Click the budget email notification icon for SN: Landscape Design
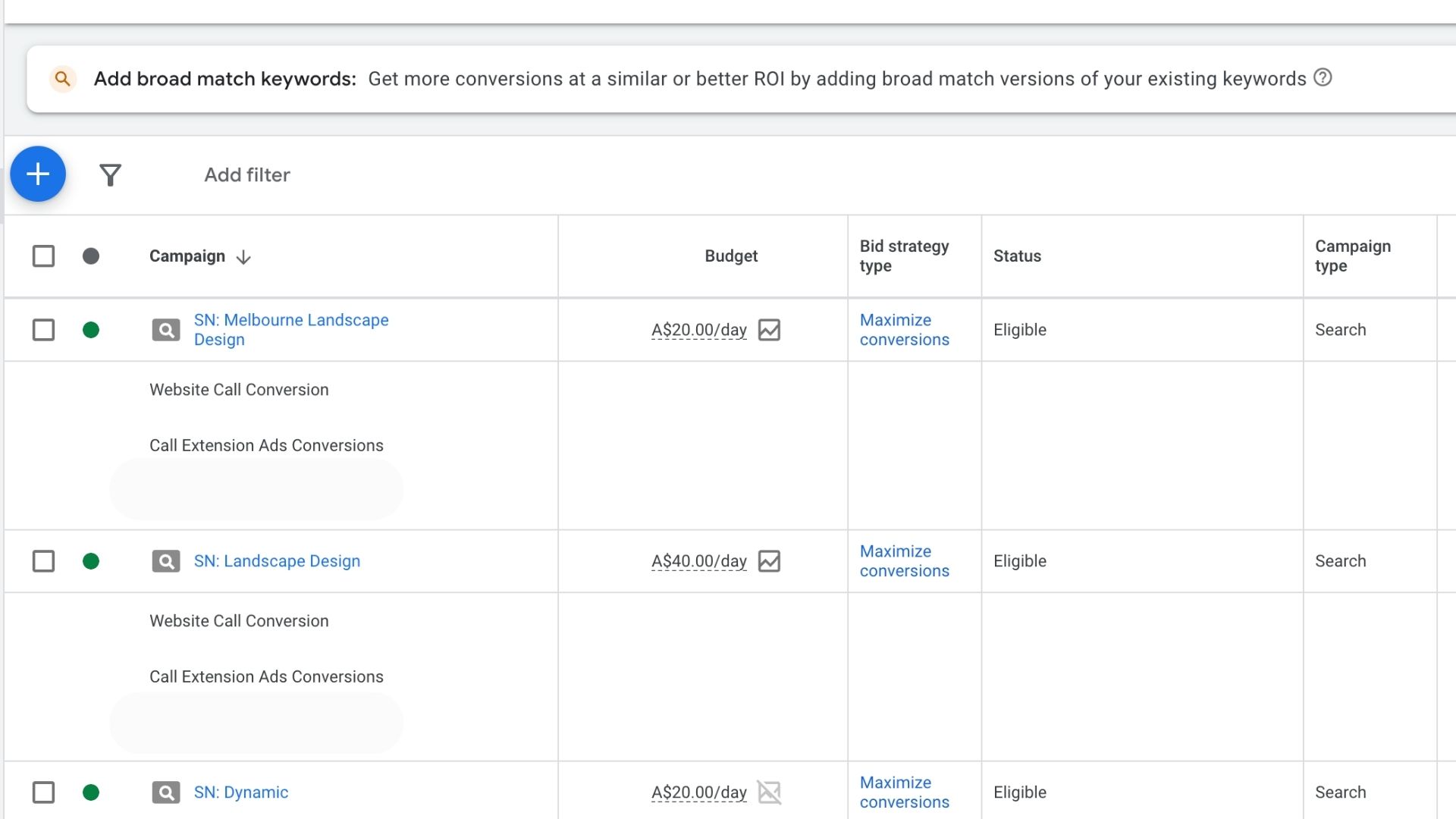The height and width of the screenshot is (819, 1456). 770,561
